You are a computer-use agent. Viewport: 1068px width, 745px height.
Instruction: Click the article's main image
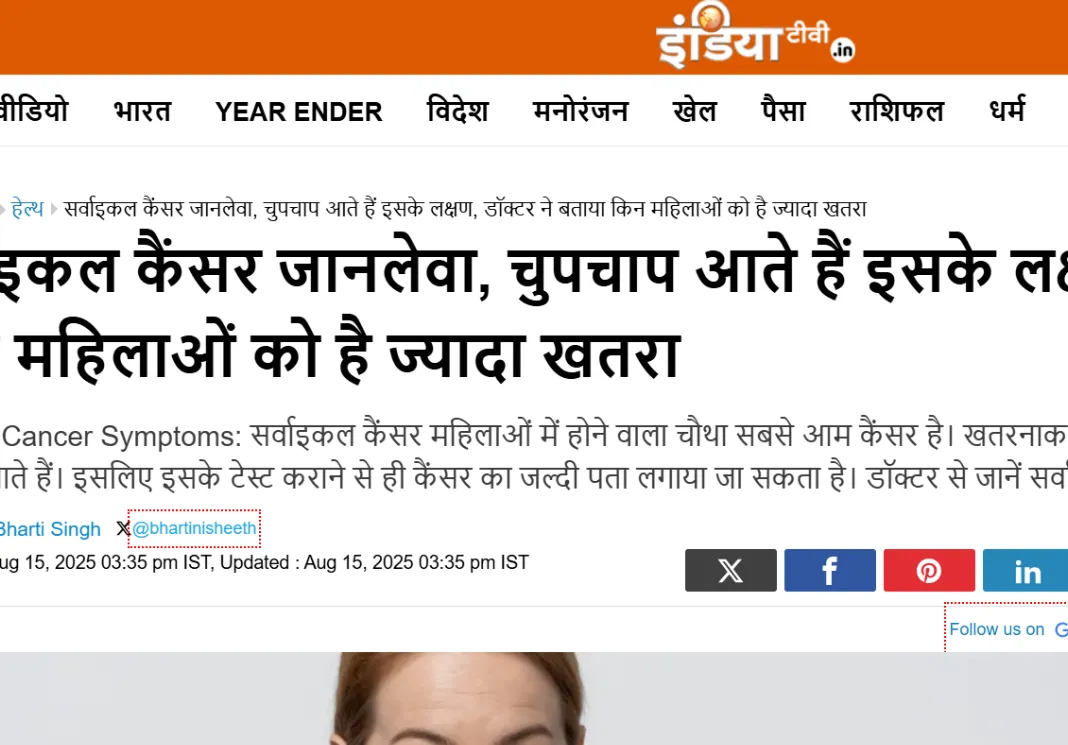point(534,699)
